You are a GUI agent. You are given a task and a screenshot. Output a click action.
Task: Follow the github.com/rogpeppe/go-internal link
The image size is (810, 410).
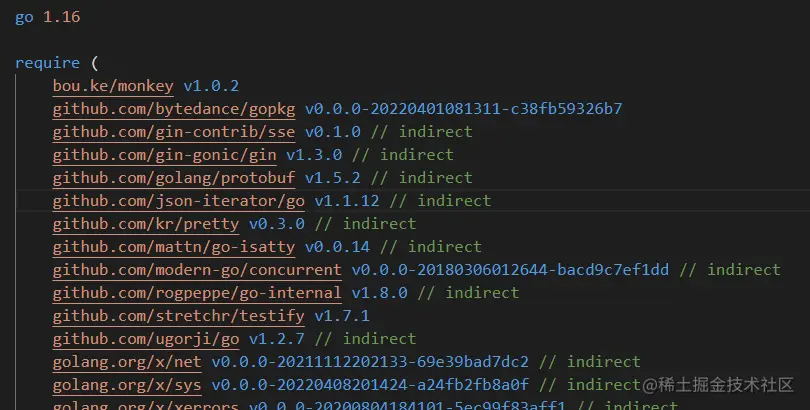[x=197, y=293]
